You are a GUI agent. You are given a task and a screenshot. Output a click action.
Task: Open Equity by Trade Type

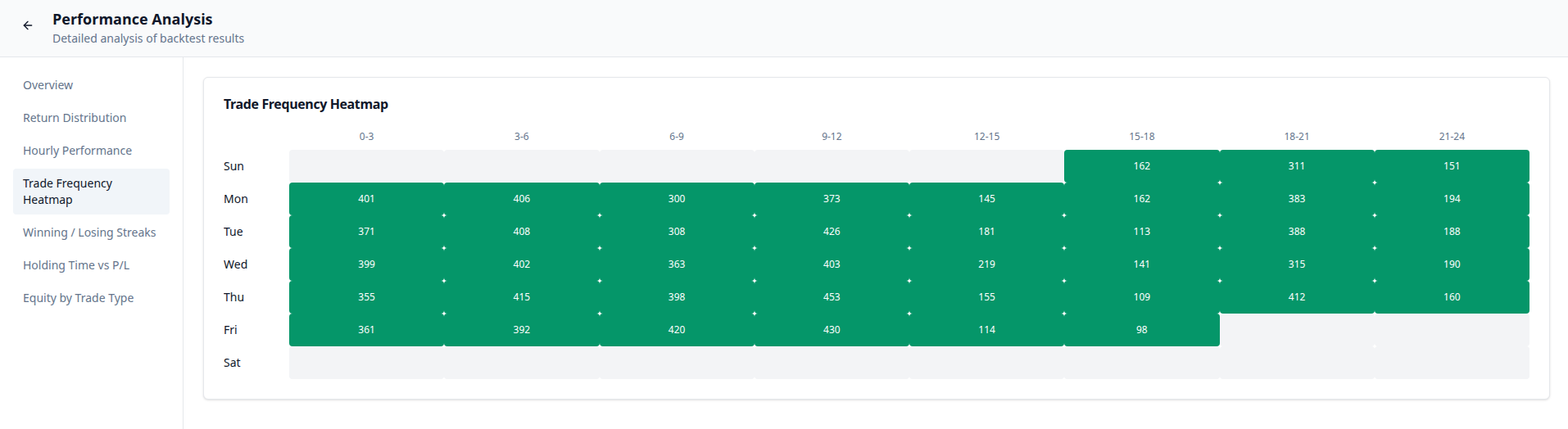click(78, 298)
